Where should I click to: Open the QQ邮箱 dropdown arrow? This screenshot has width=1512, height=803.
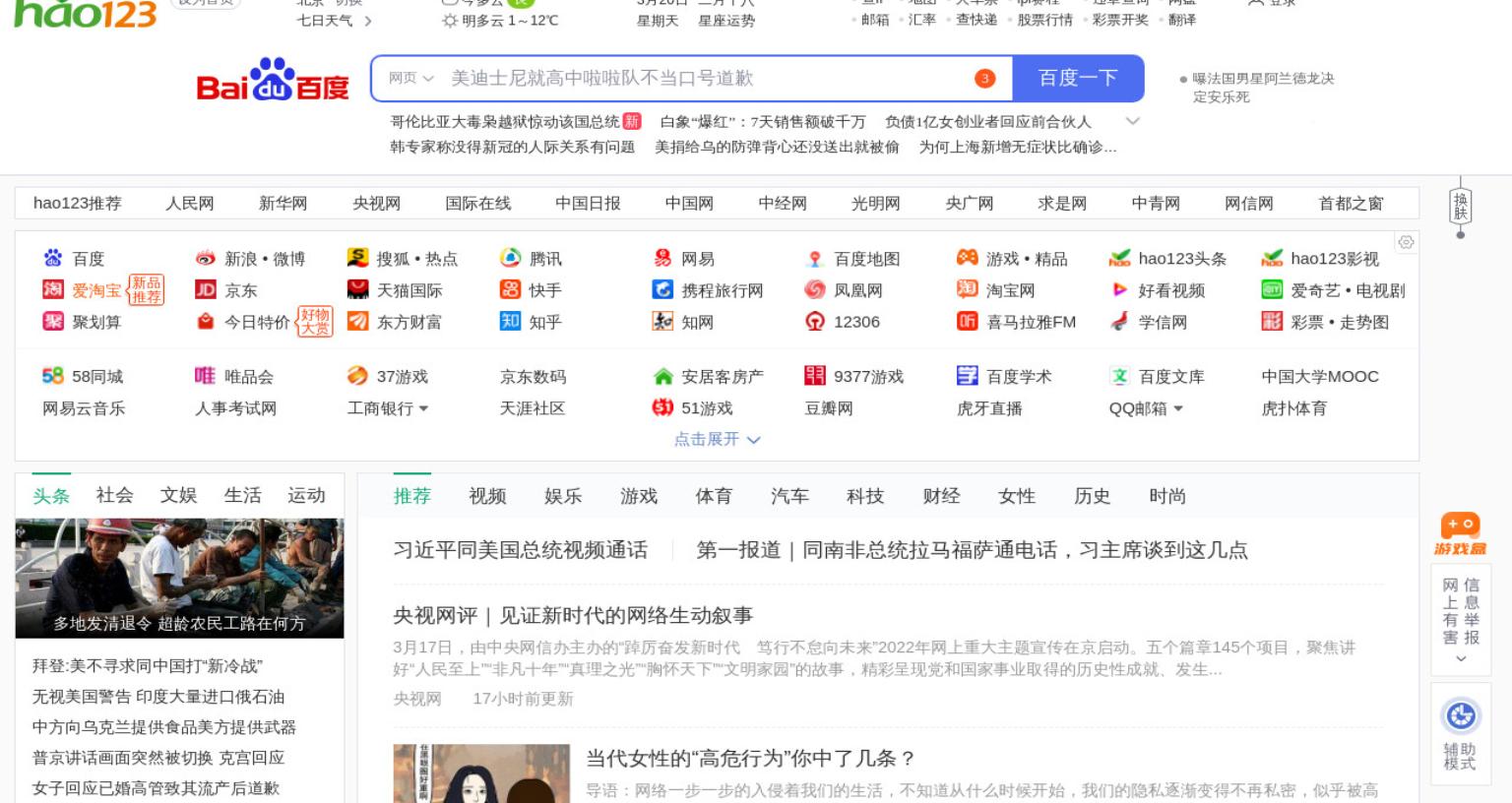pyautogui.click(x=1177, y=408)
